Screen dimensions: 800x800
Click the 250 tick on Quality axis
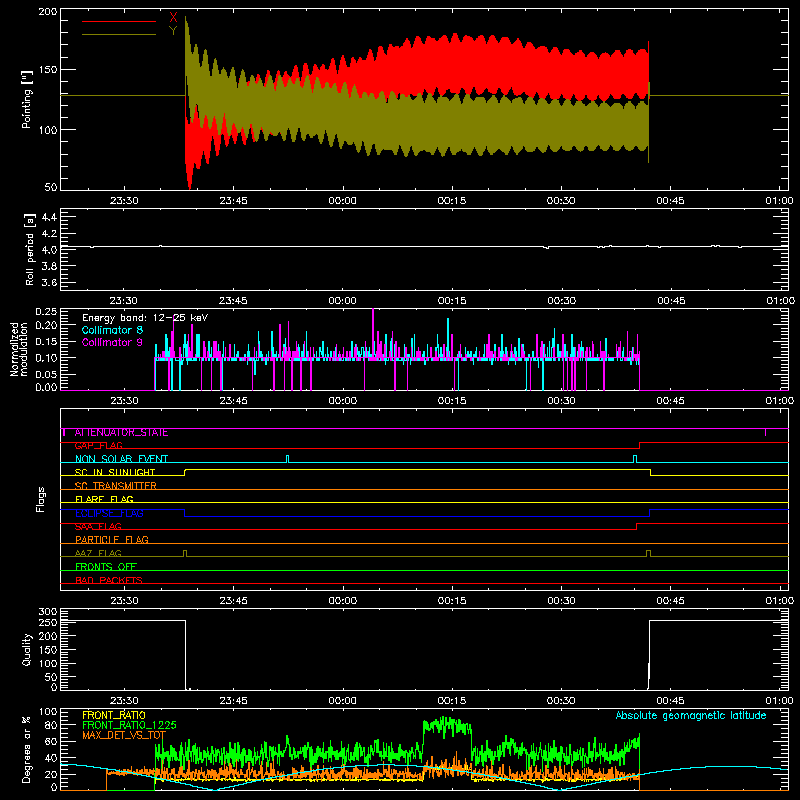click(x=48, y=622)
